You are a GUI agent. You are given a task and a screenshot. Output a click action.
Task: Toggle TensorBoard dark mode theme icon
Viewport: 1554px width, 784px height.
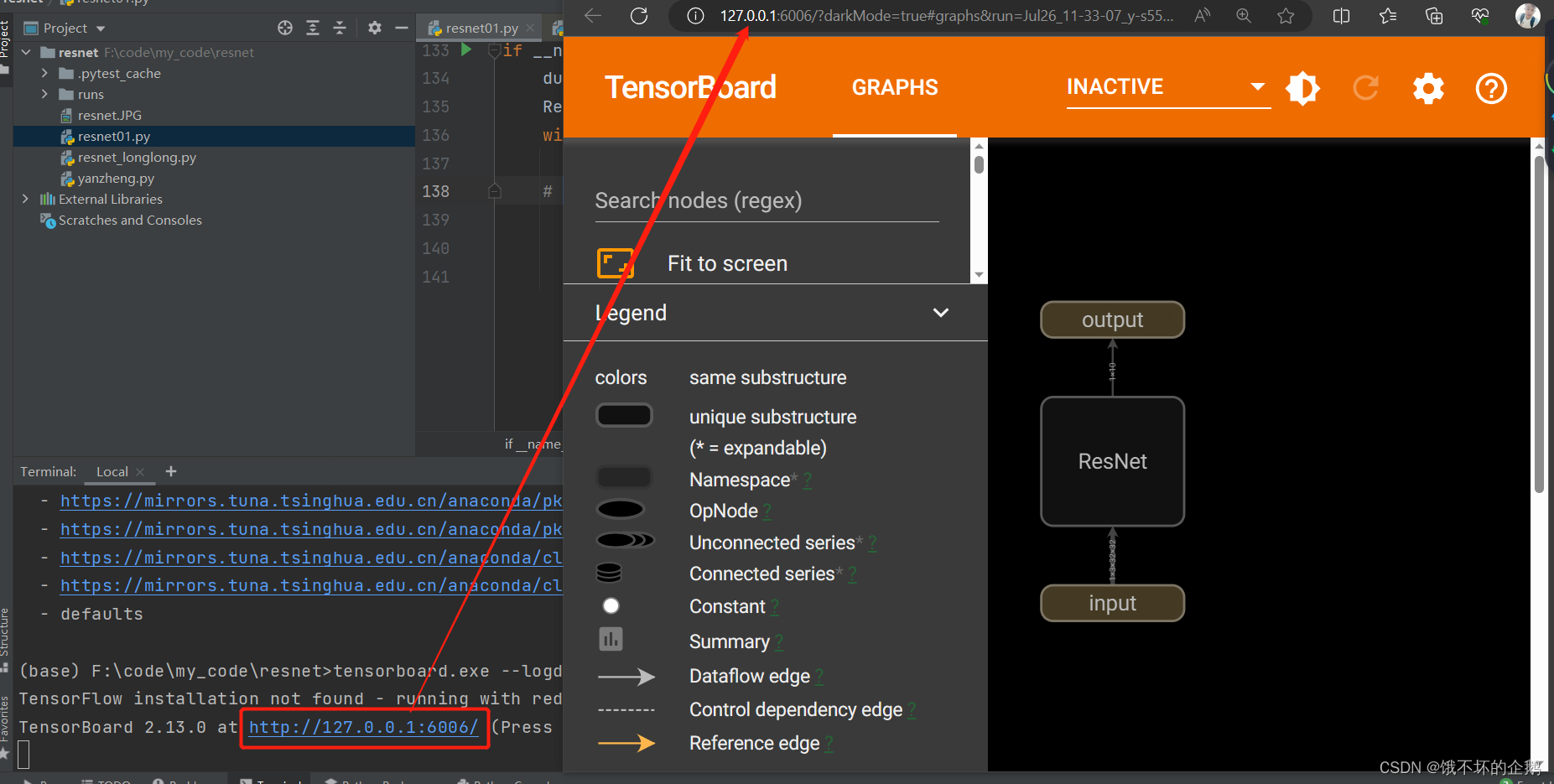click(x=1302, y=88)
